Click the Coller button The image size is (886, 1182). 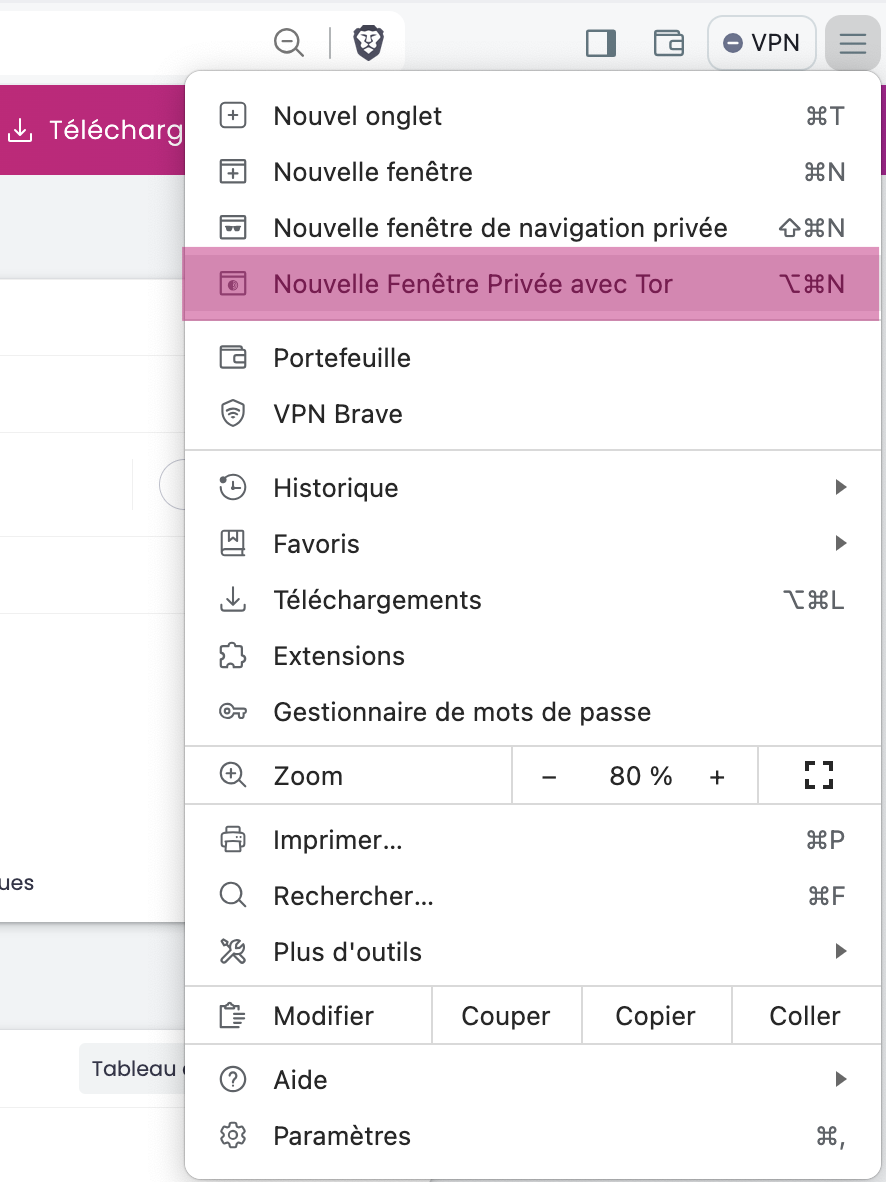805,1015
